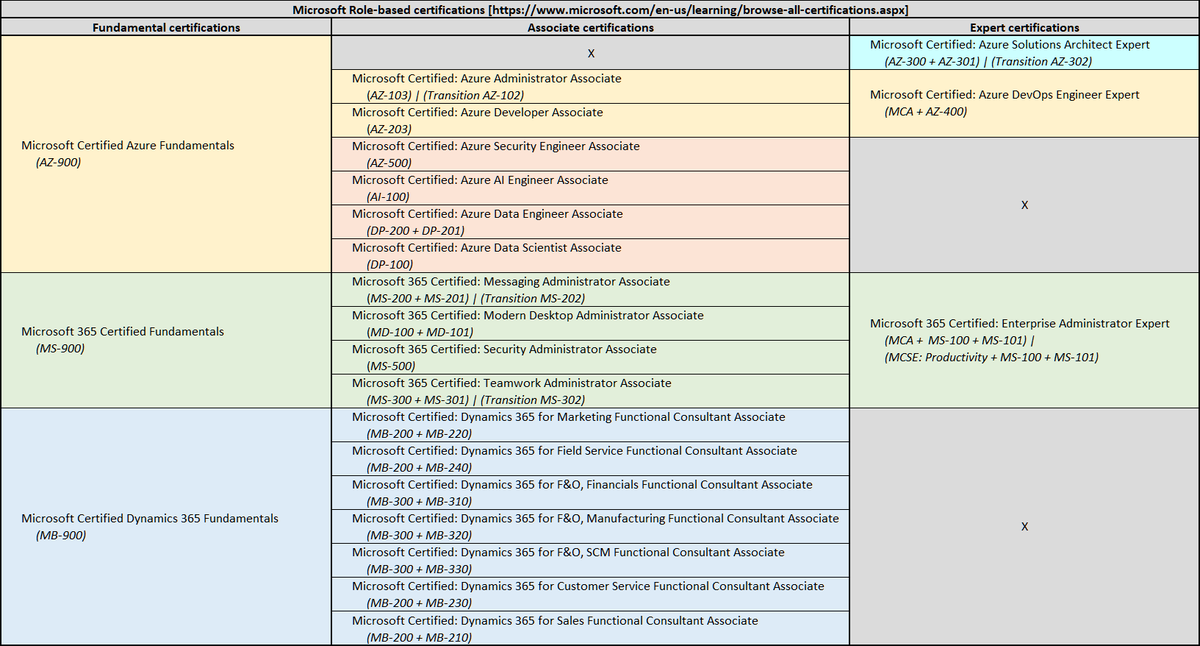Click the (DP-100) exam code
Screen dimensions: 1200x646
[x=389, y=264]
